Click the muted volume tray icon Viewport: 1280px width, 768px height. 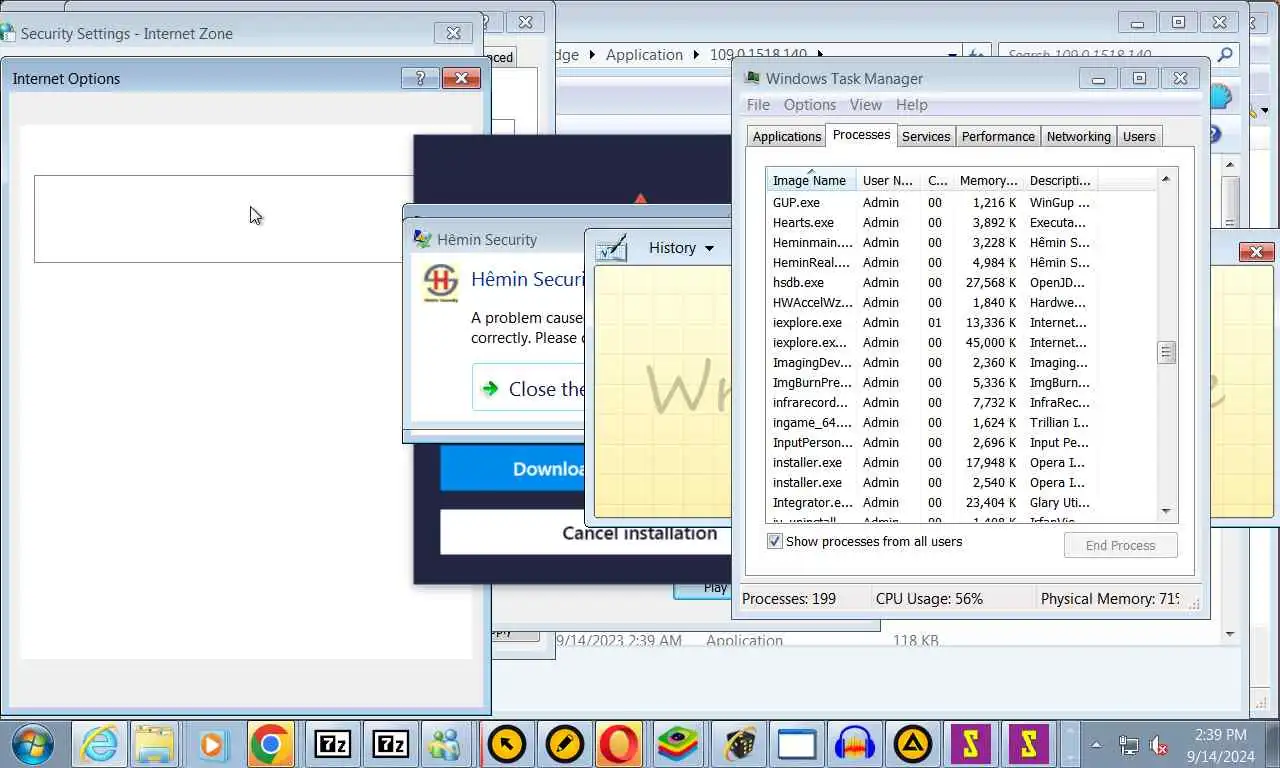coord(1160,745)
